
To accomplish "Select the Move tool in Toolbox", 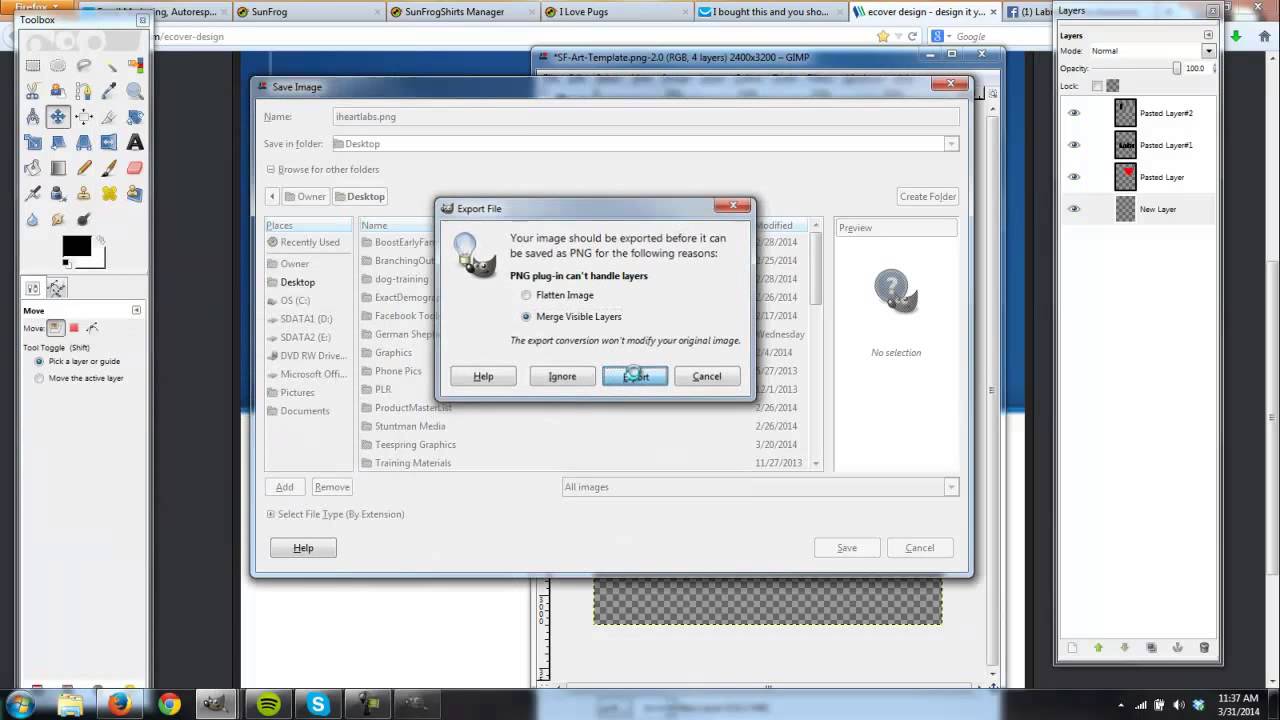I will click(58, 117).
